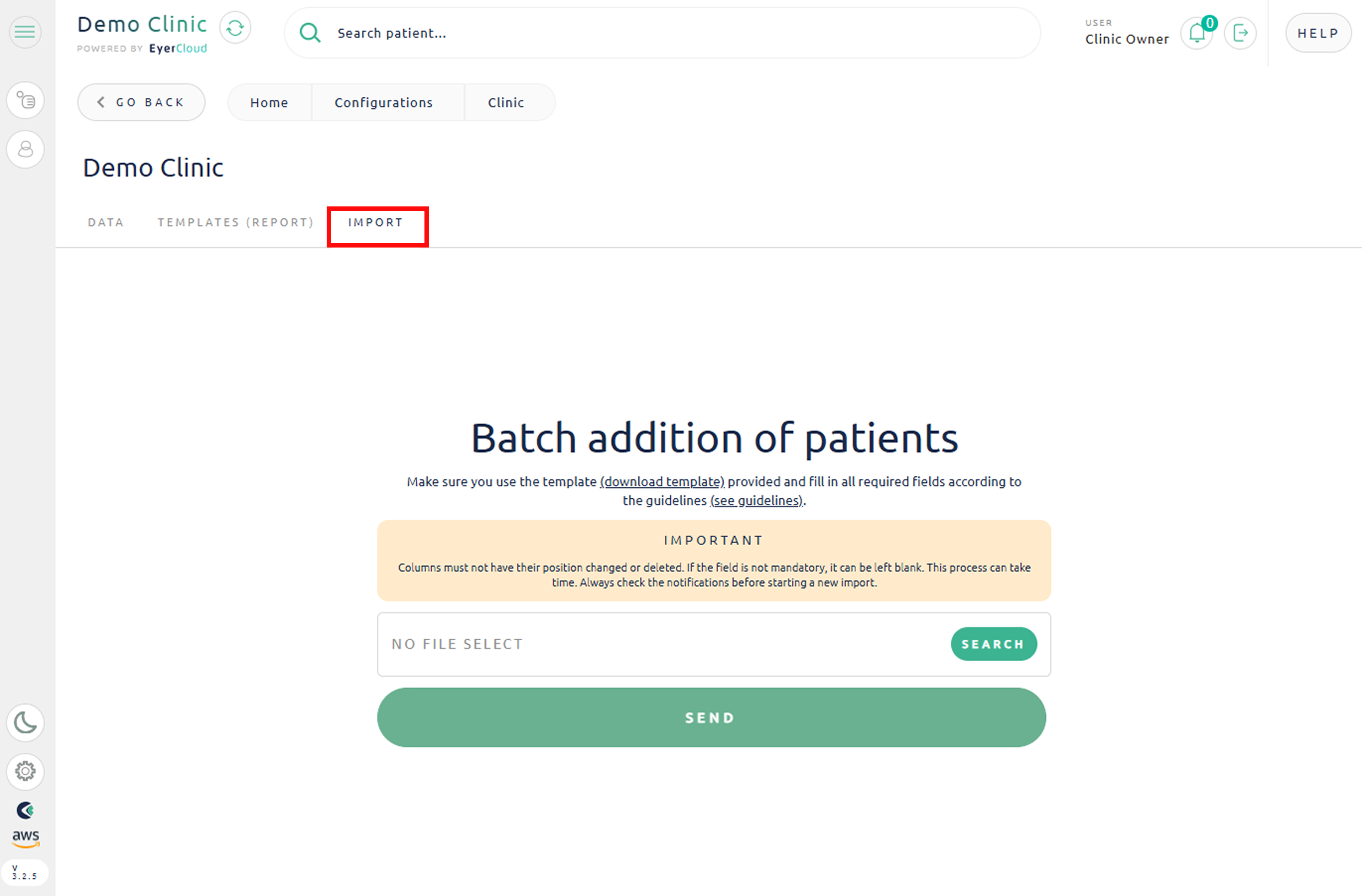The image size is (1362, 896).
Task: Go to Configurations breadcrumb
Action: [x=383, y=102]
